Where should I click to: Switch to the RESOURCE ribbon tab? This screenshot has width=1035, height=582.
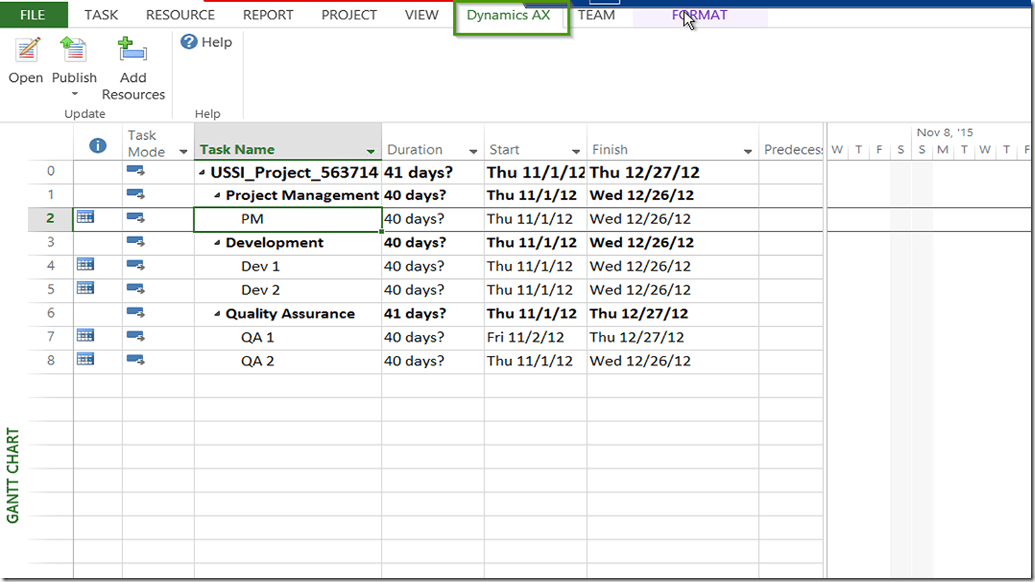pos(180,15)
